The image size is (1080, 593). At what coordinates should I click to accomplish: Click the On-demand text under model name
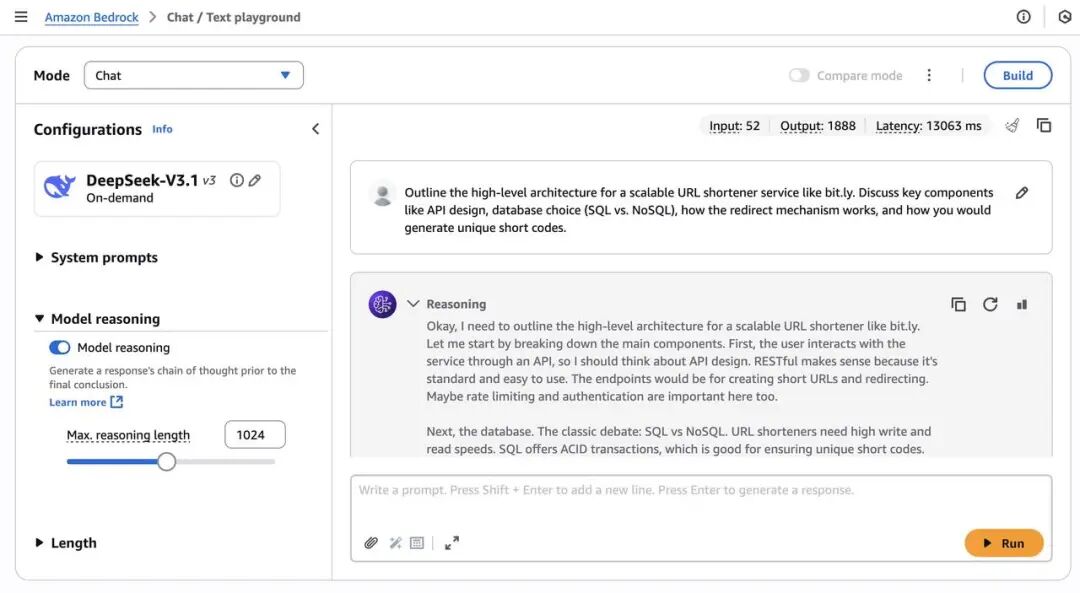pyautogui.click(x=120, y=198)
